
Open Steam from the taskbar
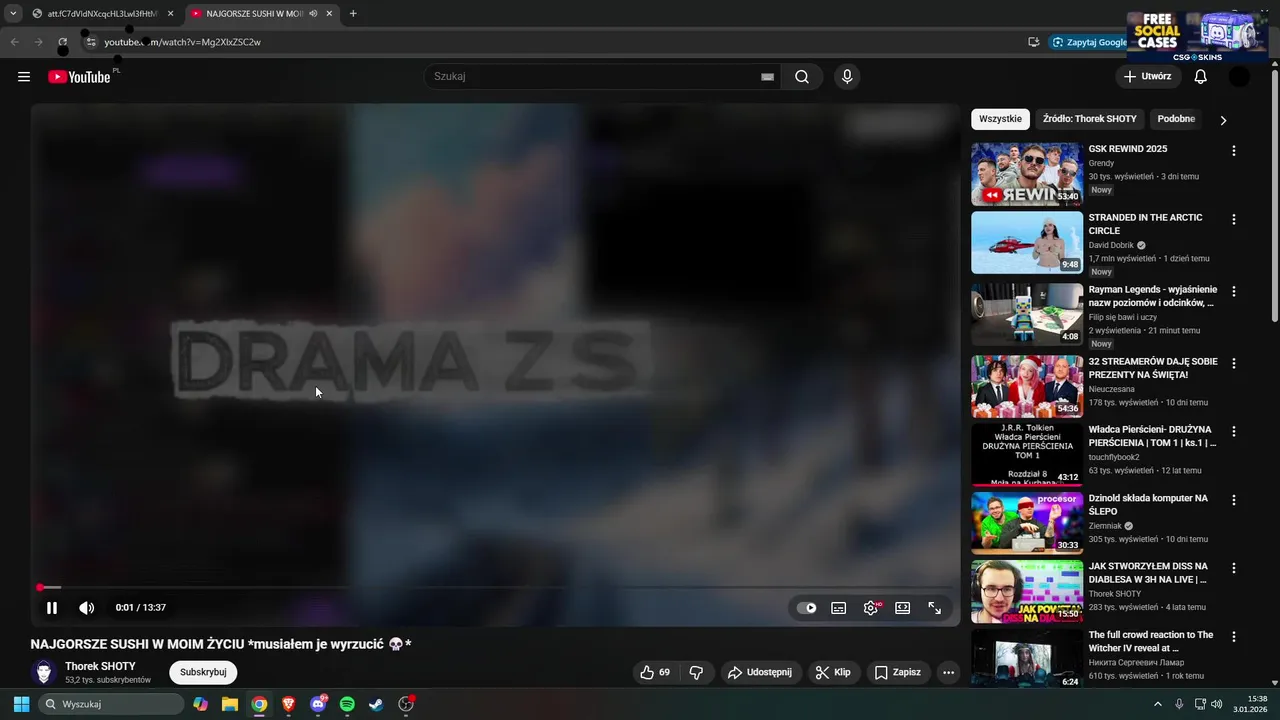pyautogui.click(x=376, y=704)
